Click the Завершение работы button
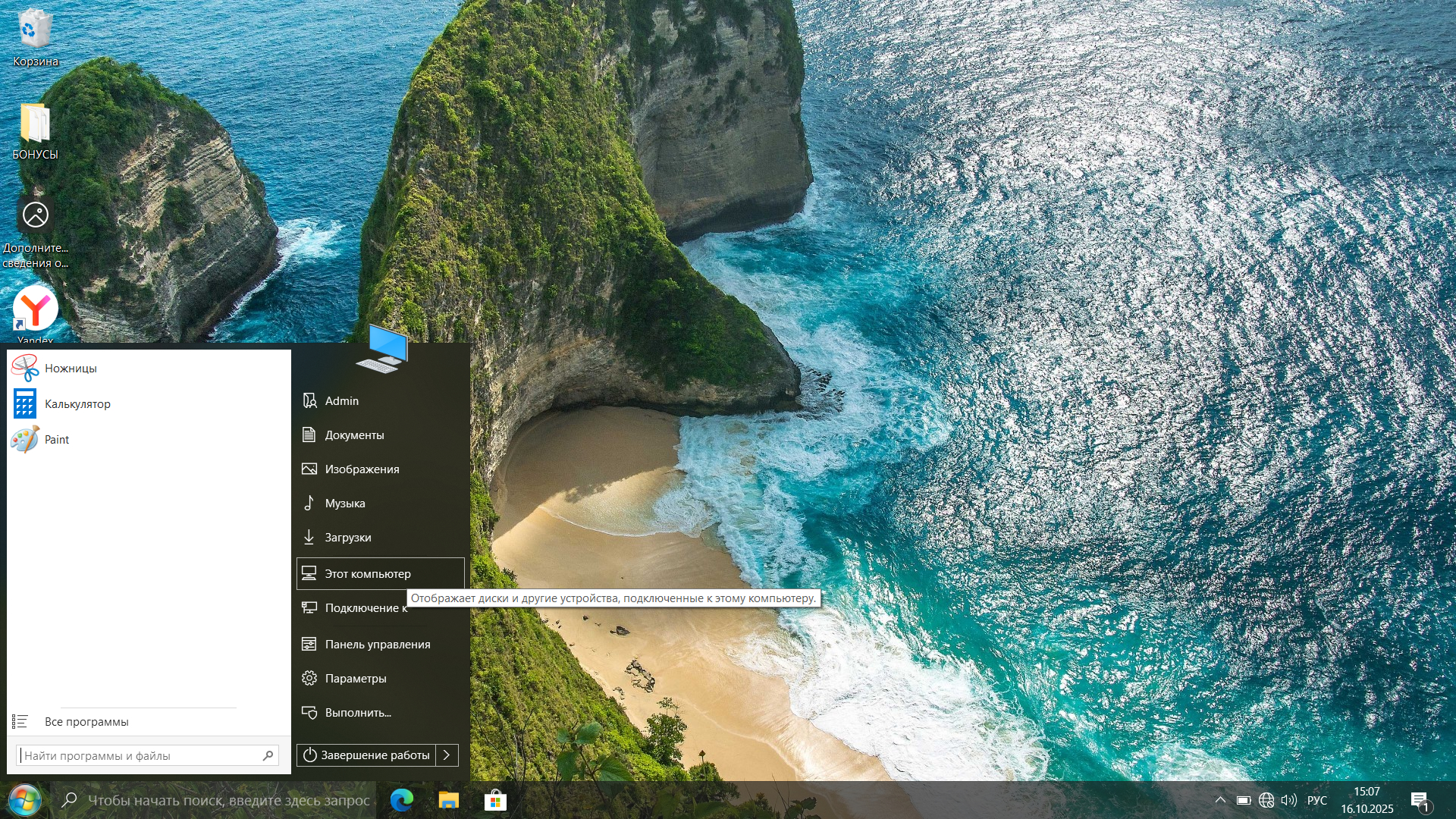1456x819 pixels. click(366, 755)
